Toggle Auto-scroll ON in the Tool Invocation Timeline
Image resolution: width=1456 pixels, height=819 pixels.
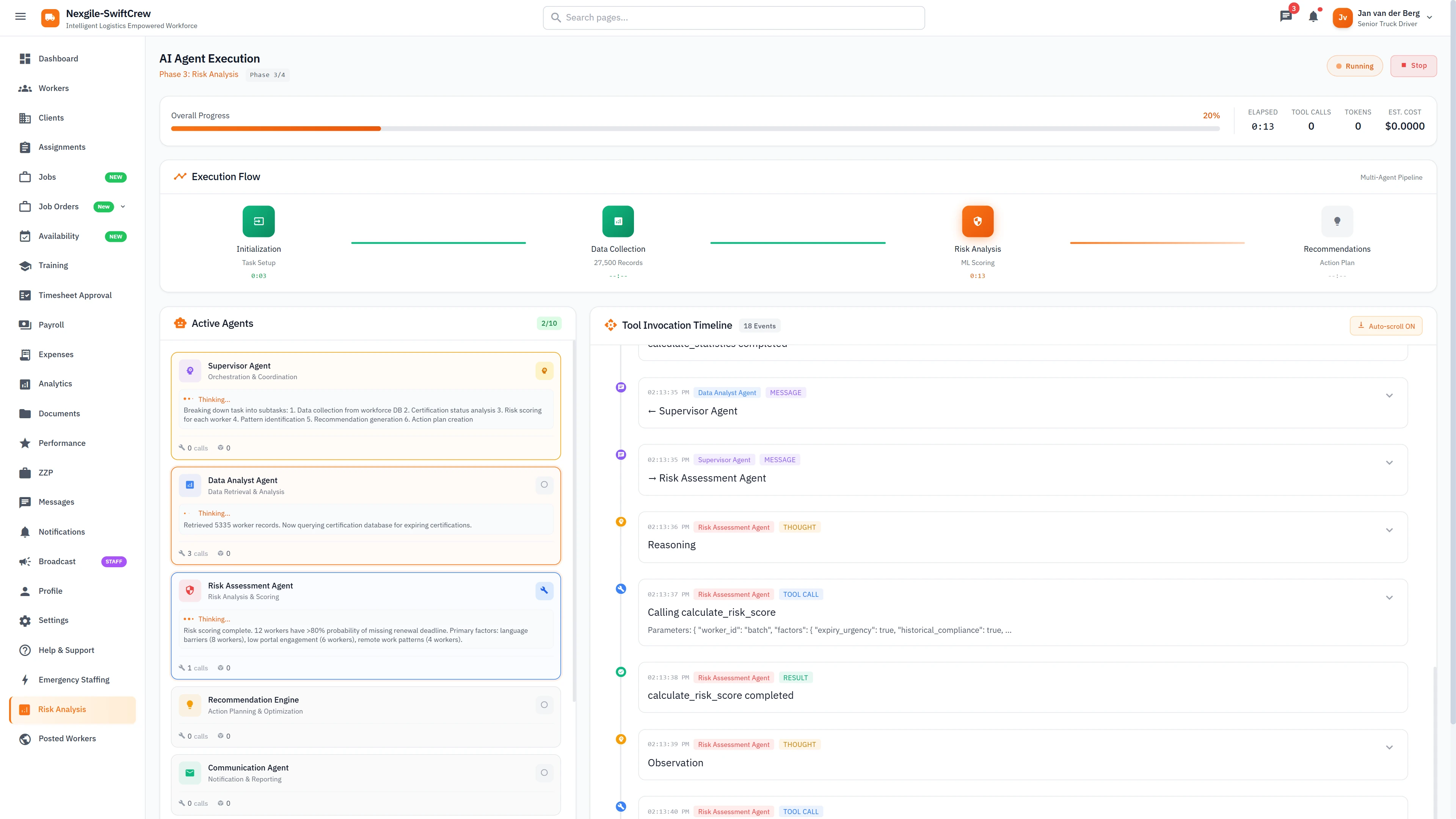coord(1385,326)
